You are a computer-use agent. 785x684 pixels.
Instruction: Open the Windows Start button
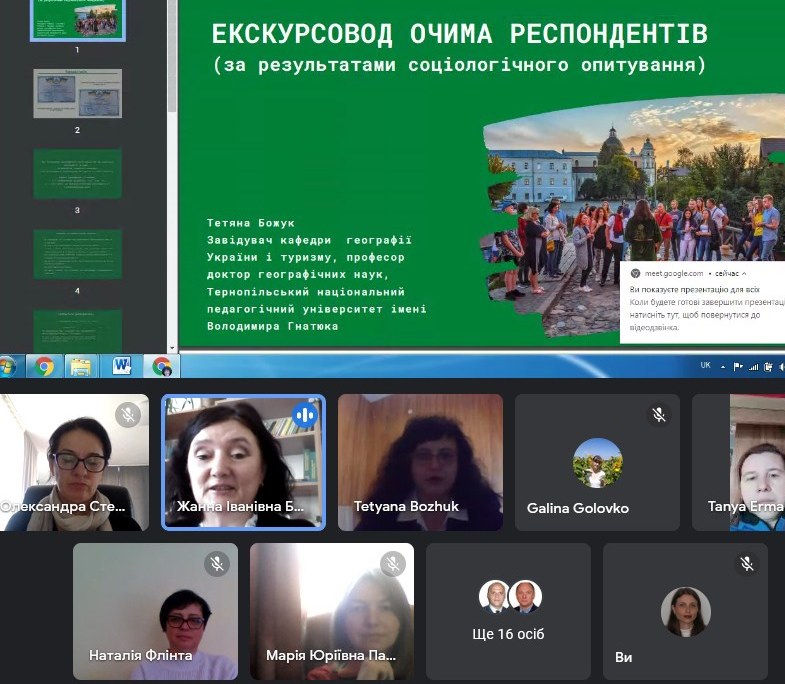[7, 367]
